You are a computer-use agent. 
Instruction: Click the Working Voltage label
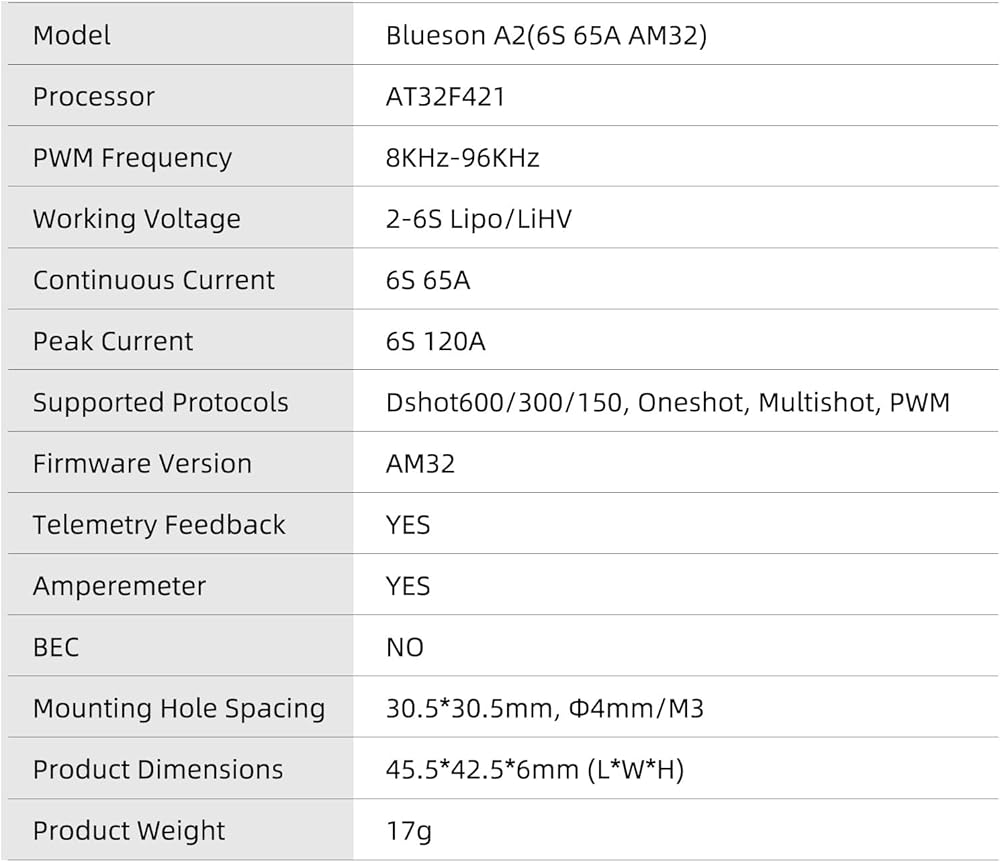tap(137, 219)
